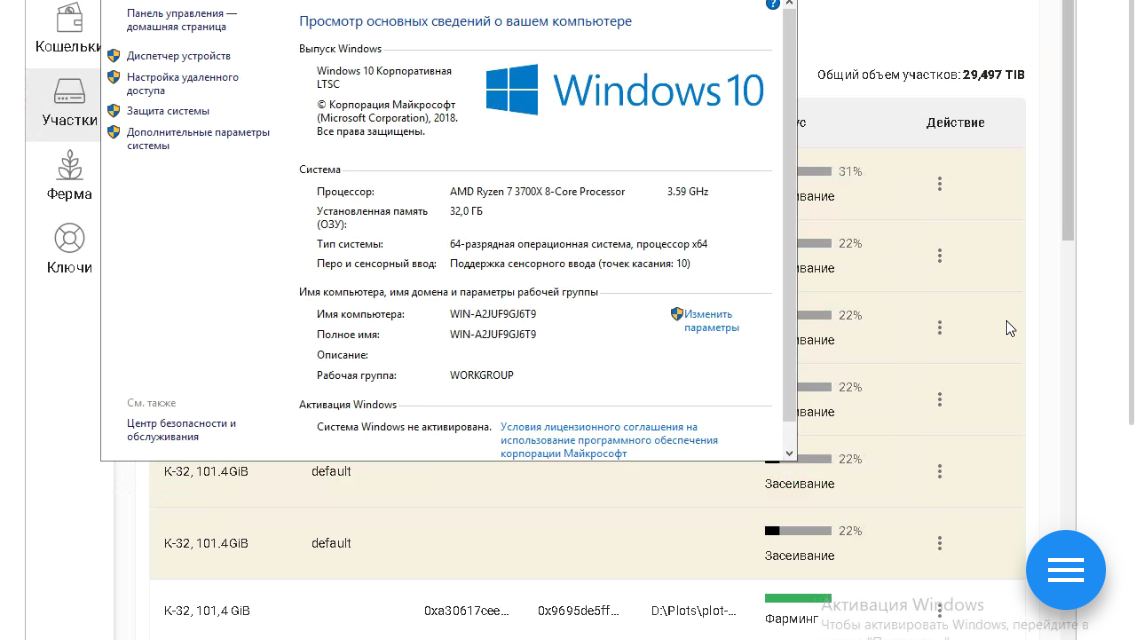The width and height of the screenshot is (1136, 640).
Task: Open Панель управления — домашняя страница link
Action: [x=181, y=20]
